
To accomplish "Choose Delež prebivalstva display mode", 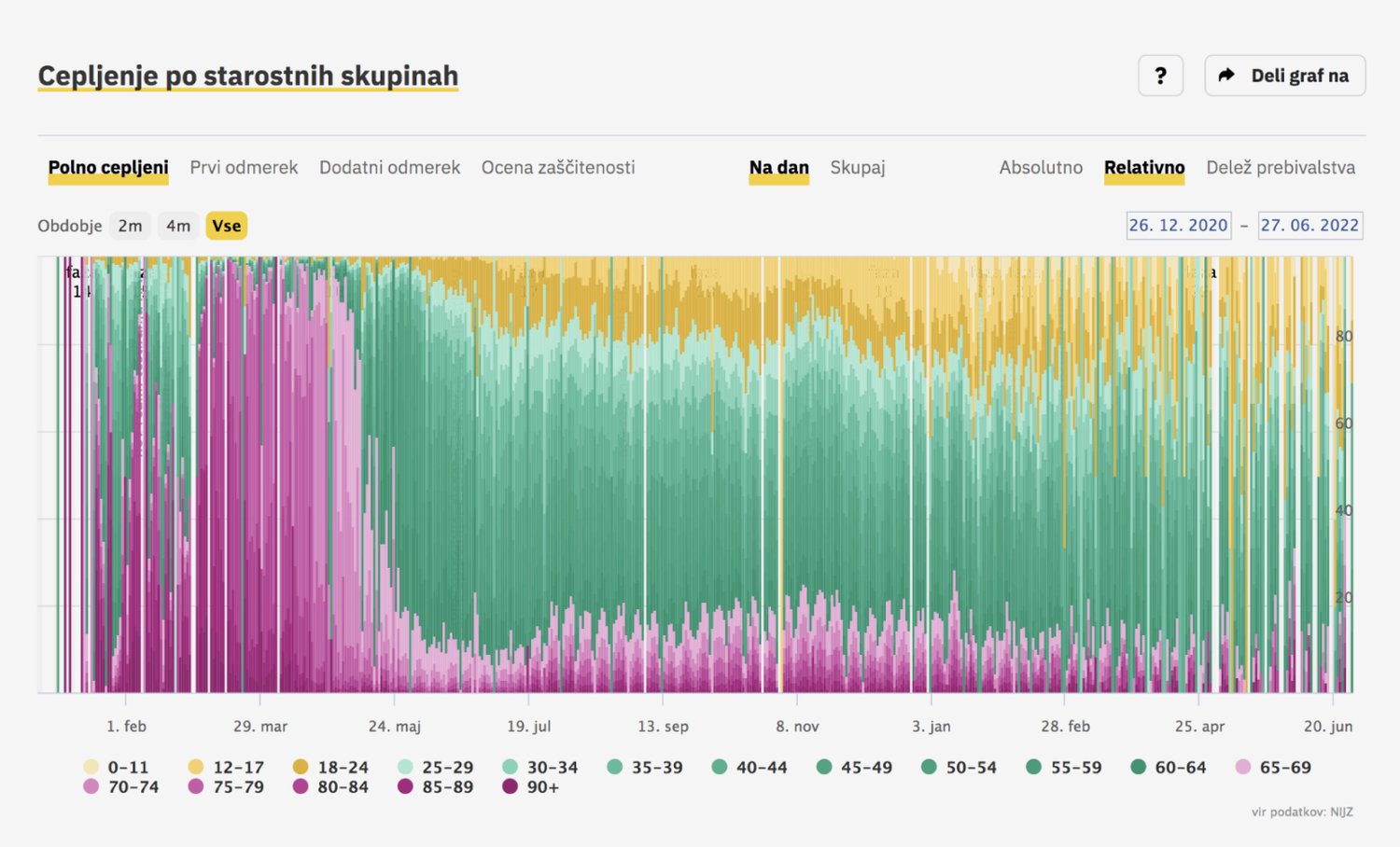I will pyautogui.click(x=1280, y=168).
